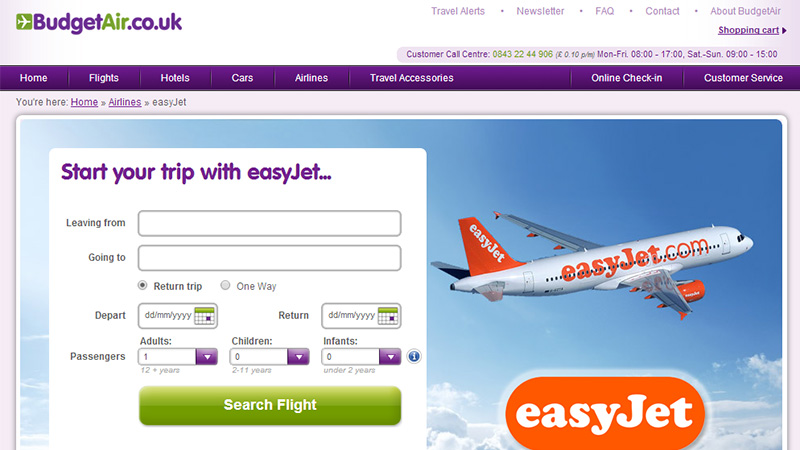Click the orange easyJet logo badge
800x450 pixels.
point(605,412)
